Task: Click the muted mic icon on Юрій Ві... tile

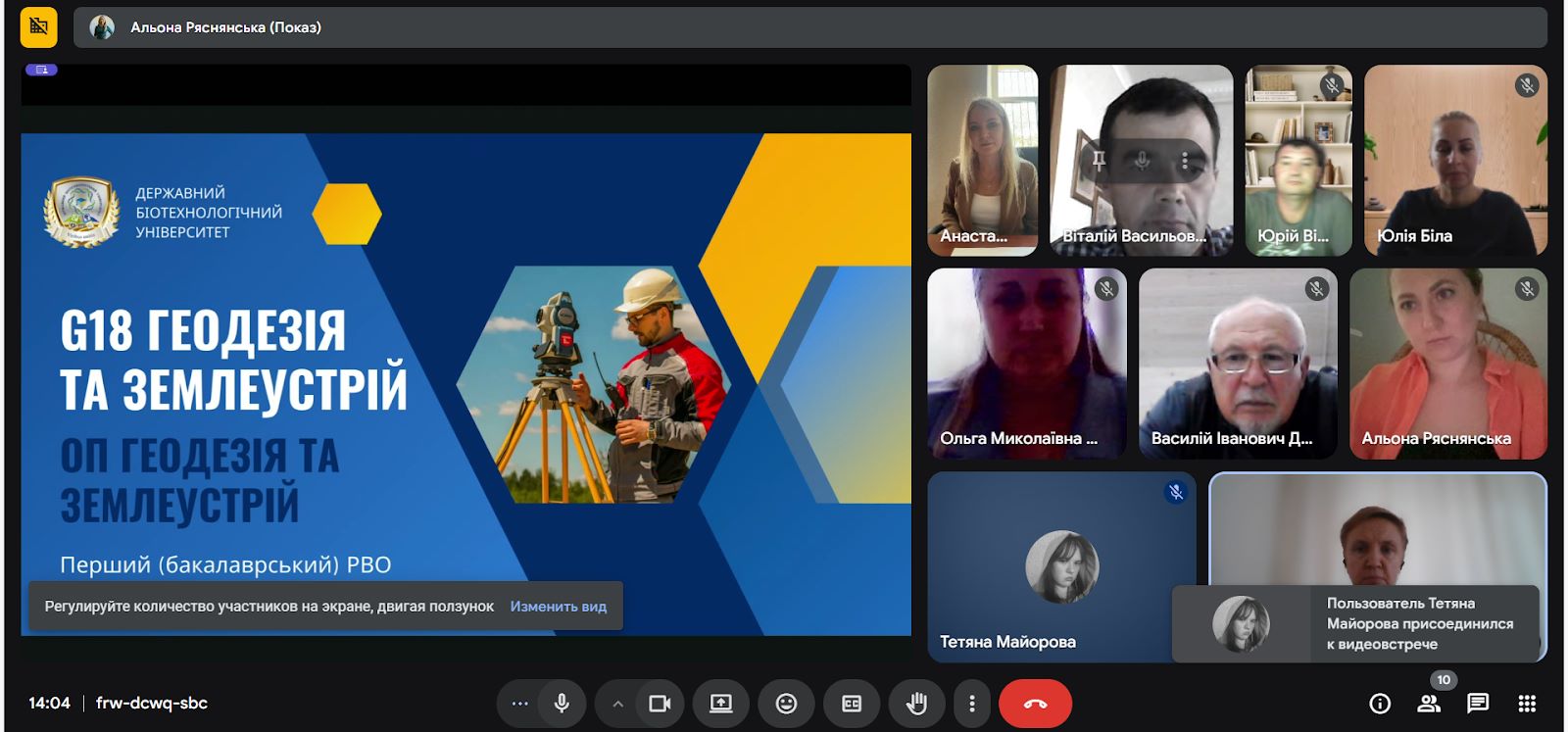Action: (x=1331, y=85)
